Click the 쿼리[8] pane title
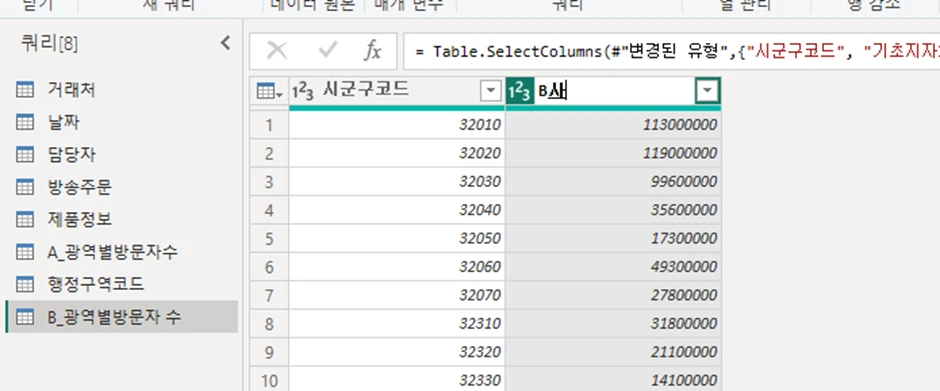This screenshot has width=940, height=391. point(49,44)
